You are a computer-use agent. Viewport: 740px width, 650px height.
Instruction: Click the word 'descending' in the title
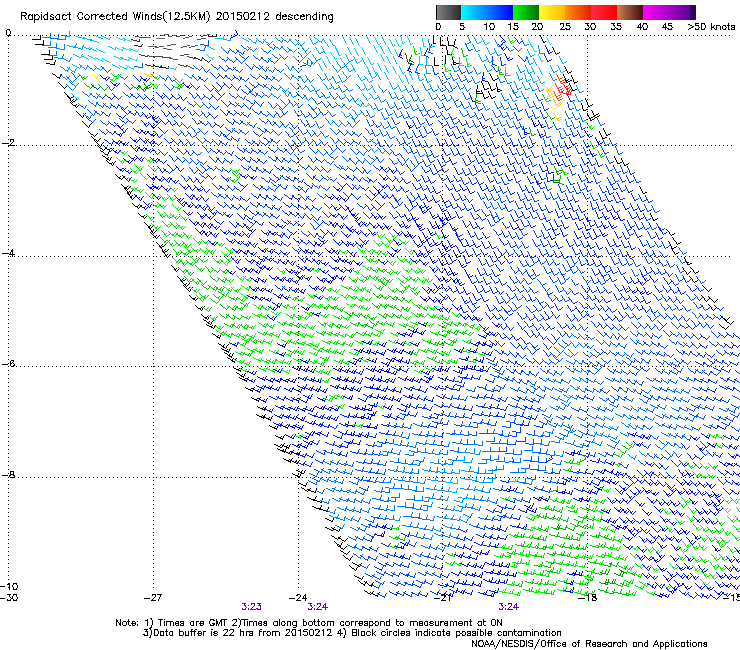point(304,17)
